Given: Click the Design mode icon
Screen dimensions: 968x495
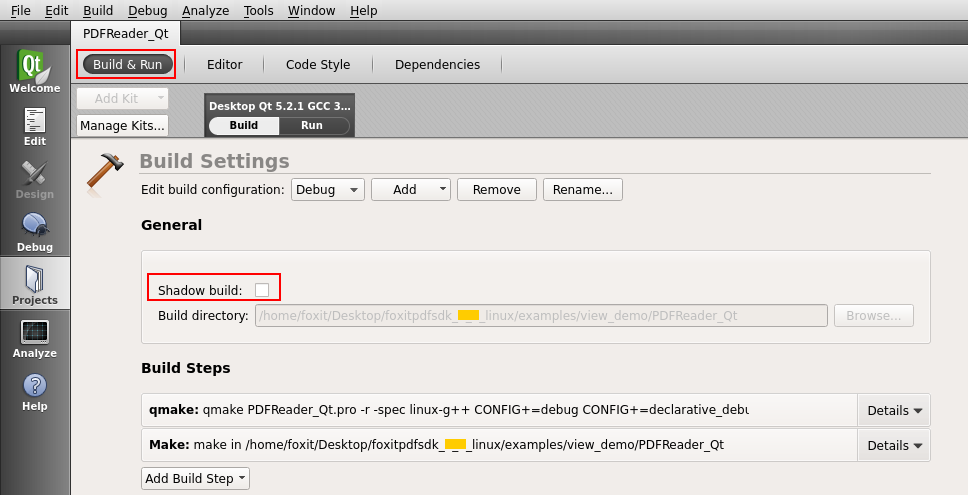Looking at the screenshot, I should click(x=35, y=179).
